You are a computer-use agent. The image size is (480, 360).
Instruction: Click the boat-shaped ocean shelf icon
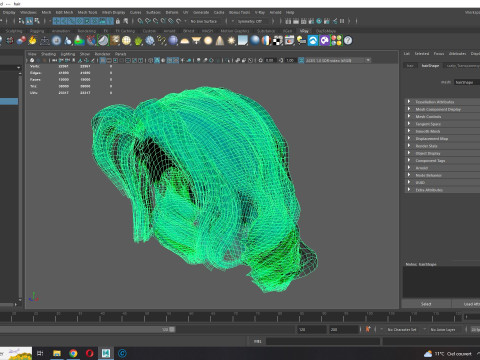[45, 41]
